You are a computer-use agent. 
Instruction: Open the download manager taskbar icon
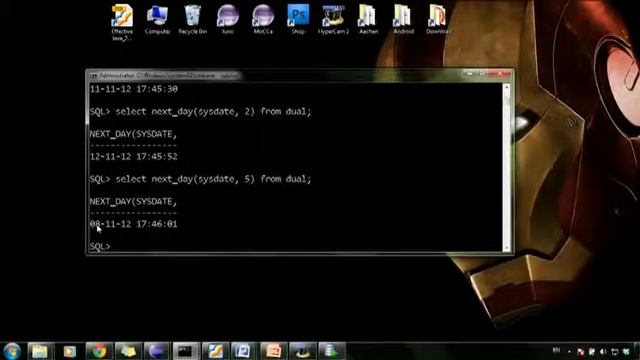pyautogui.click(x=331, y=351)
